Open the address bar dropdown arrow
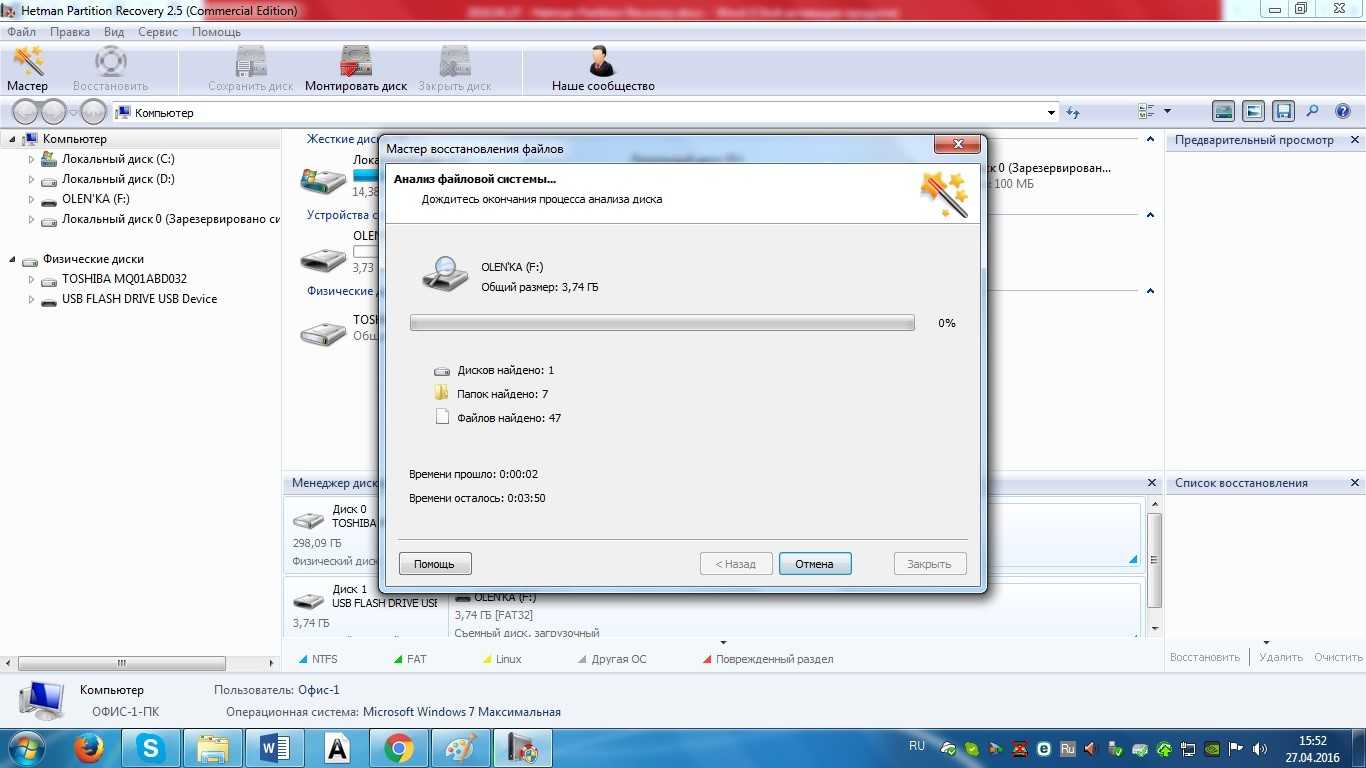 pos(1051,113)
